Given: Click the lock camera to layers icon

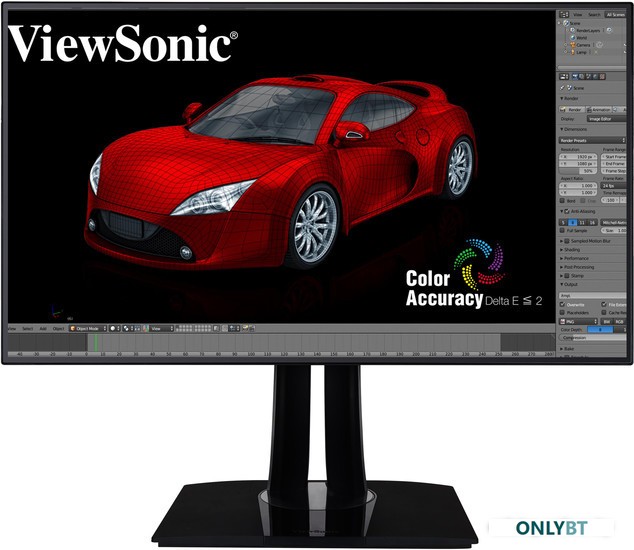Looking at the screenshot, I should pyautogui.click(x=216, y=328).
